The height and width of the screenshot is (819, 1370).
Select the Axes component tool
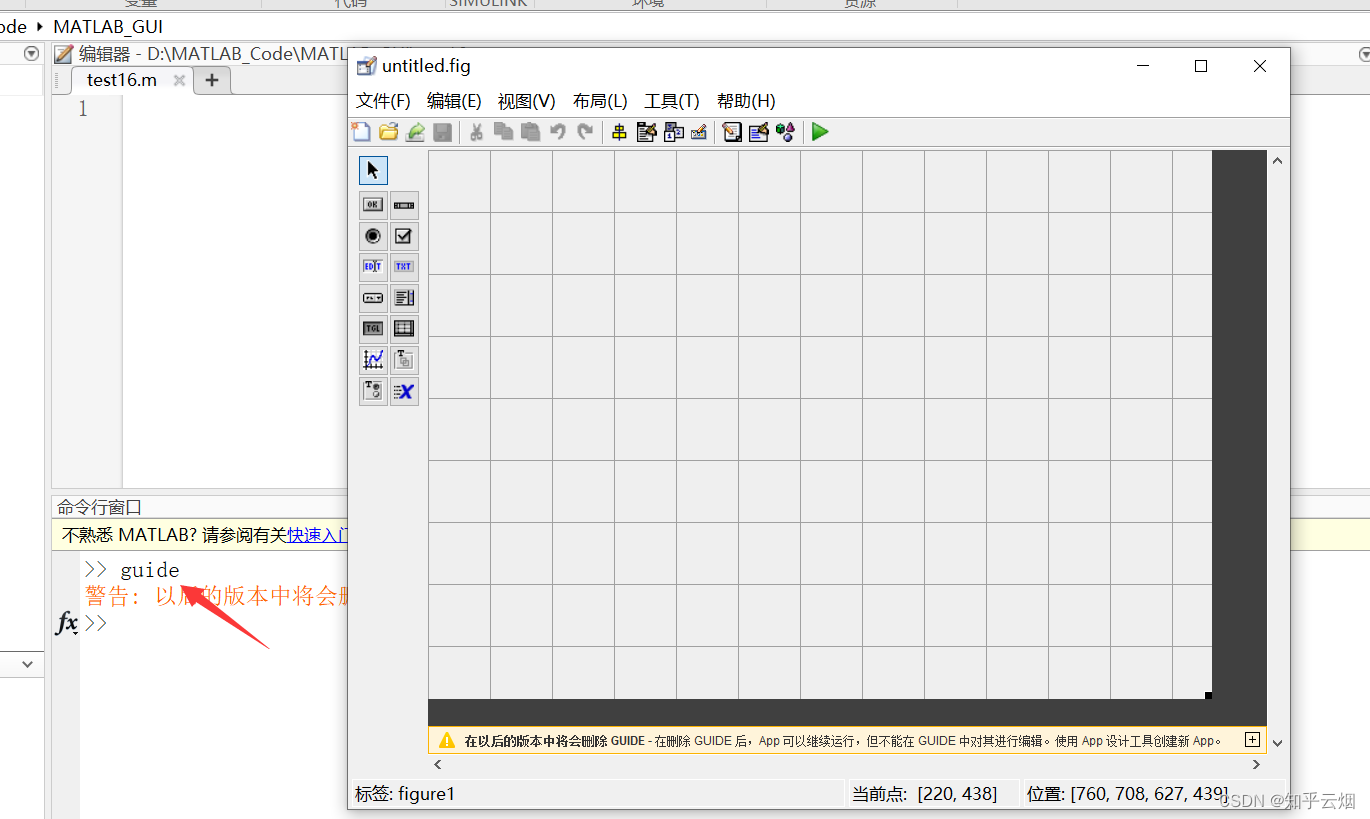[x=372, y=359]
